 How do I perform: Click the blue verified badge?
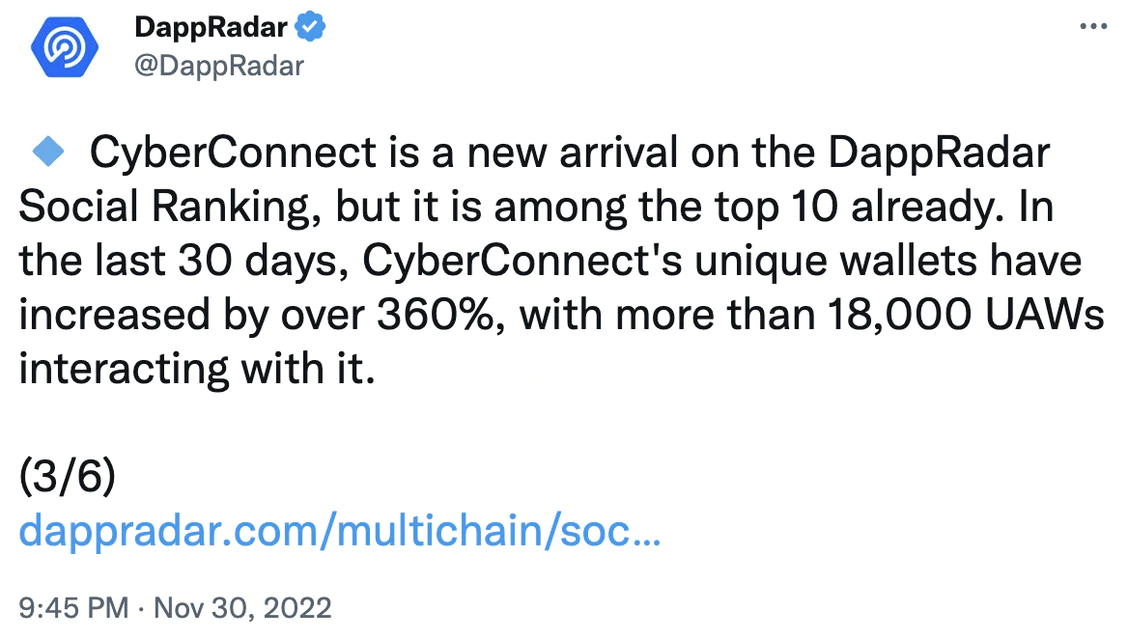click(x=310, y=27)
